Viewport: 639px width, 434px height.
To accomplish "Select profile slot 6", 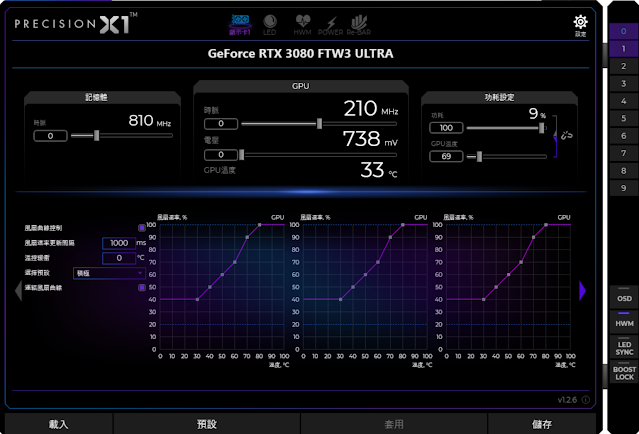I will (x=624, y=136).
